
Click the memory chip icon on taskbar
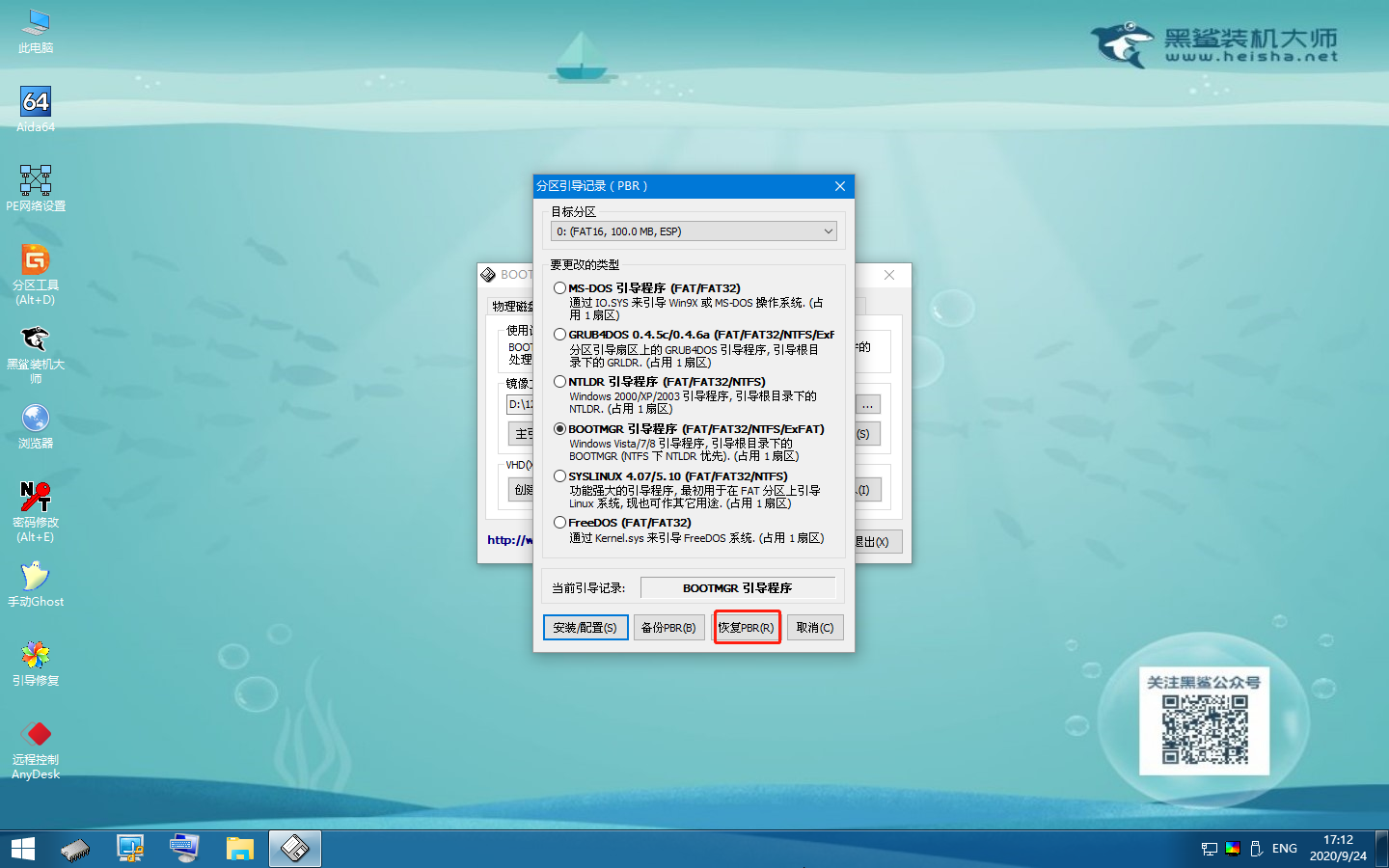[x=75, y=848]
